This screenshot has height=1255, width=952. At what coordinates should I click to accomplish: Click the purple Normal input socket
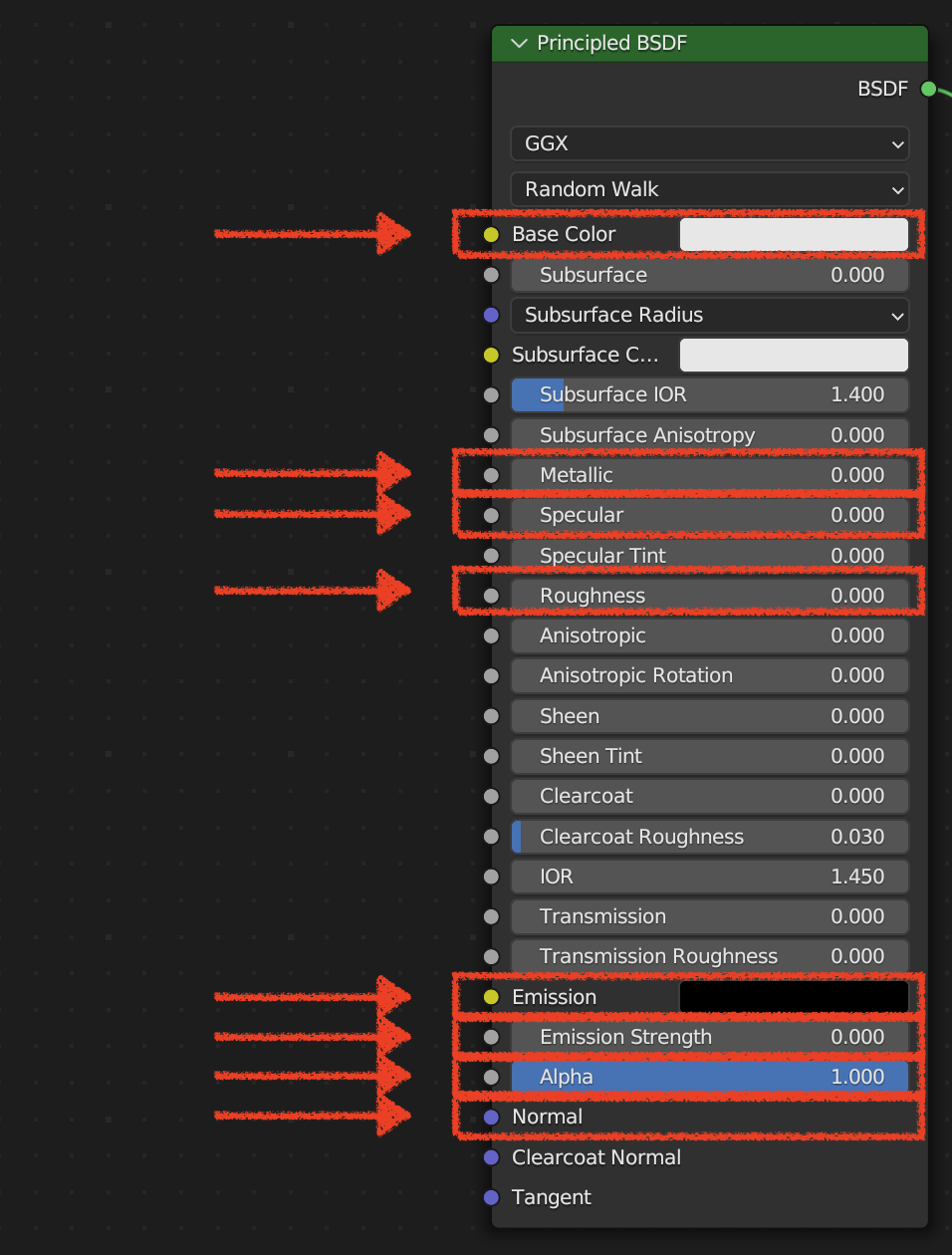[x=491, y=1118]
